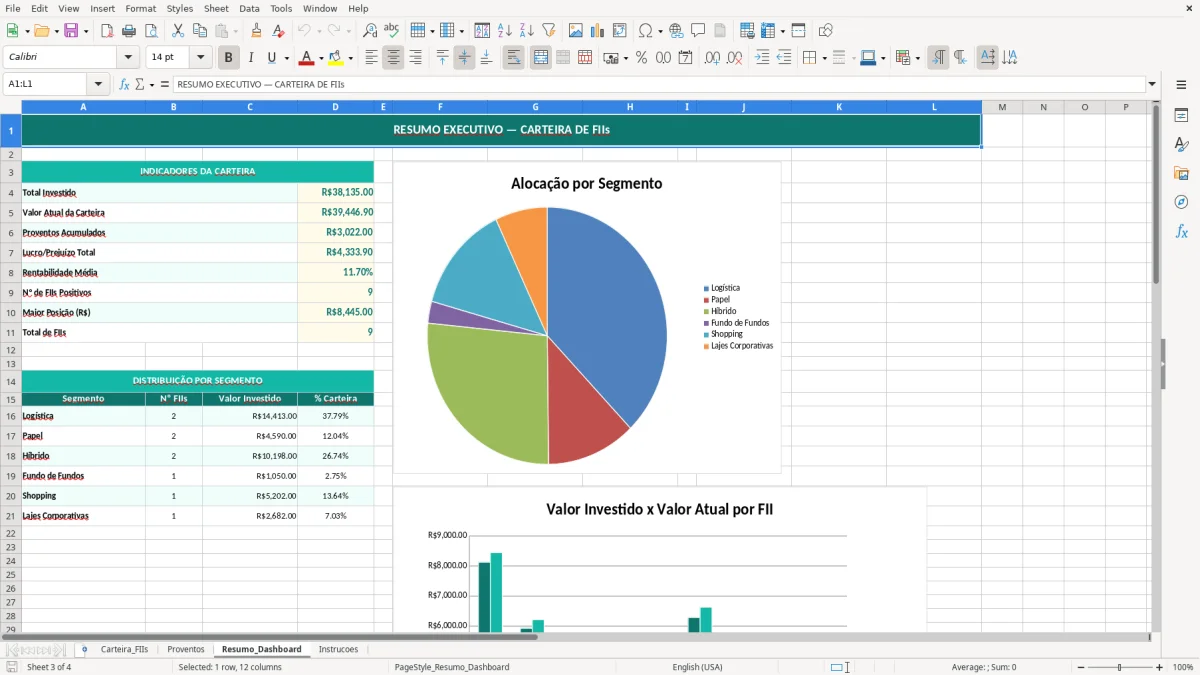Expand the formula bar

[x=1152, y=85]
